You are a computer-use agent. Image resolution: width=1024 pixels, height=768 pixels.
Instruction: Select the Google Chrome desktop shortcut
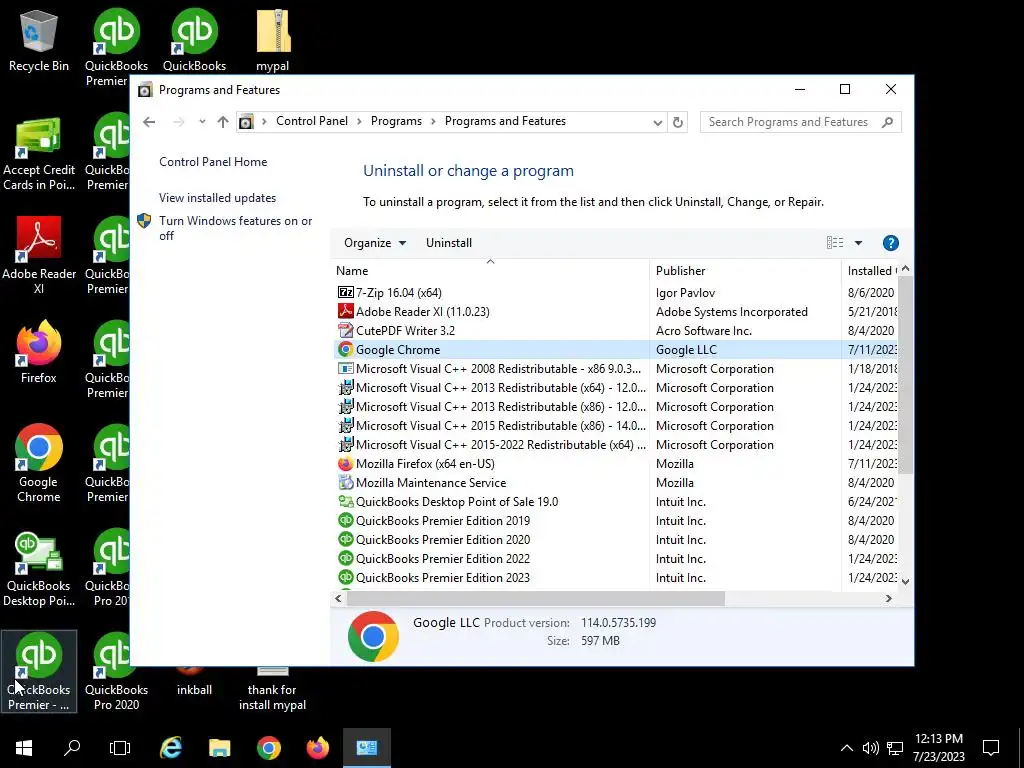pos(39,463)
